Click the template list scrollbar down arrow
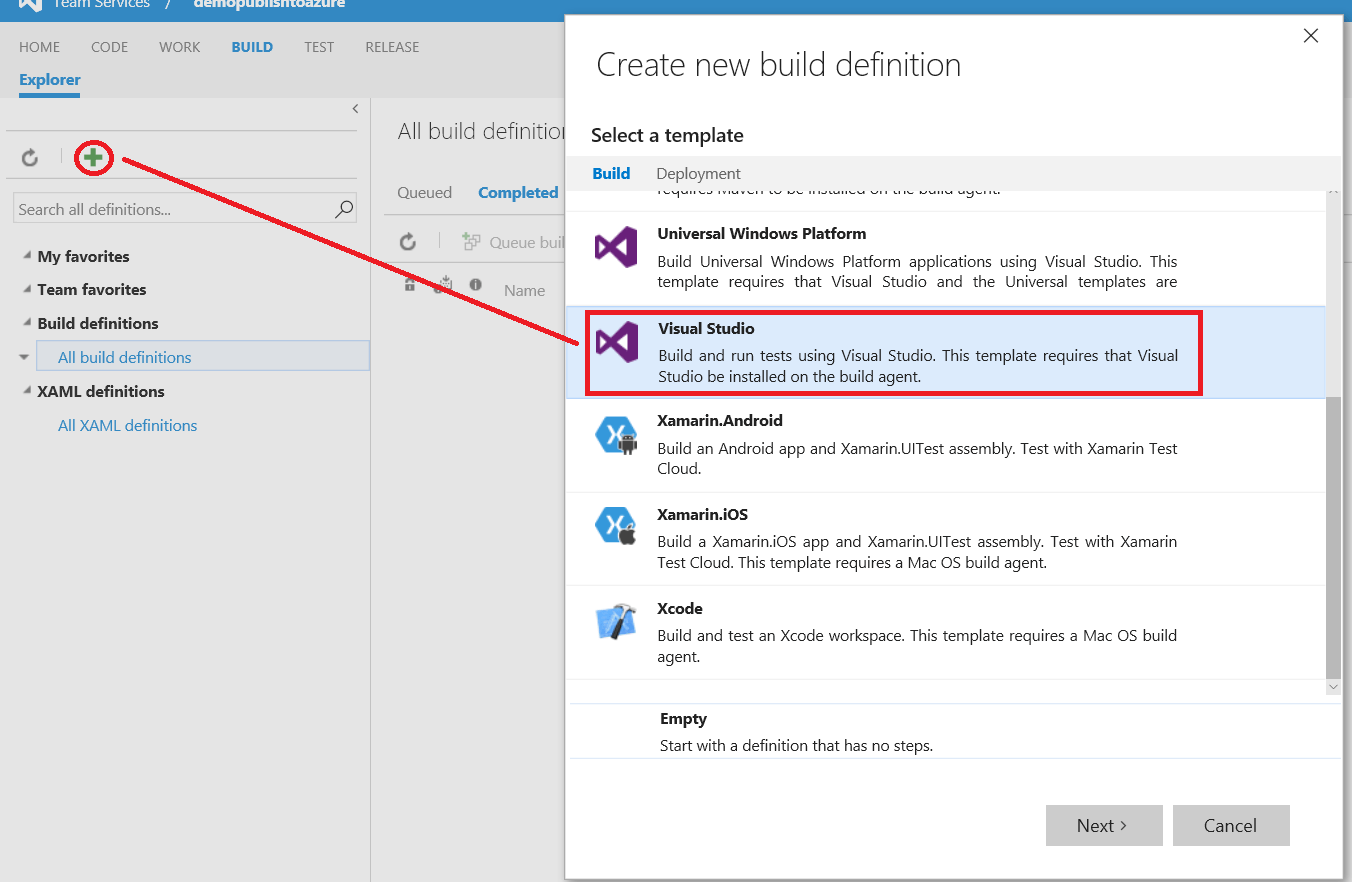The width and height of the screenshot is (1352, 882). [1333, 687]
